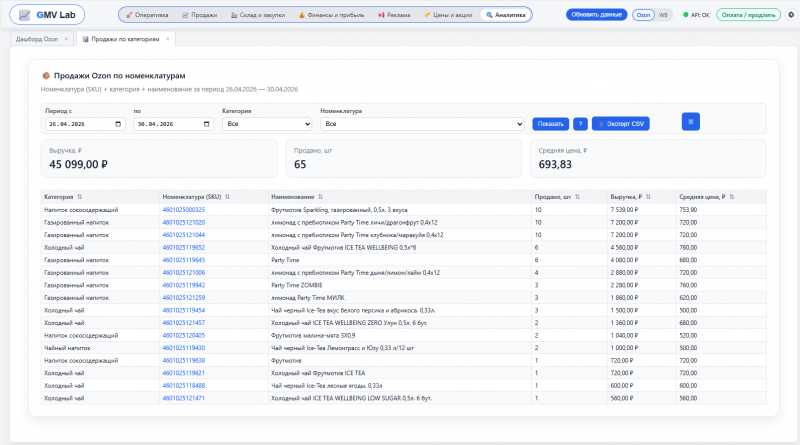Close the Дашборд Ozon tab
This screenshot has height=445, width=800.
click(x=66, y=39)
